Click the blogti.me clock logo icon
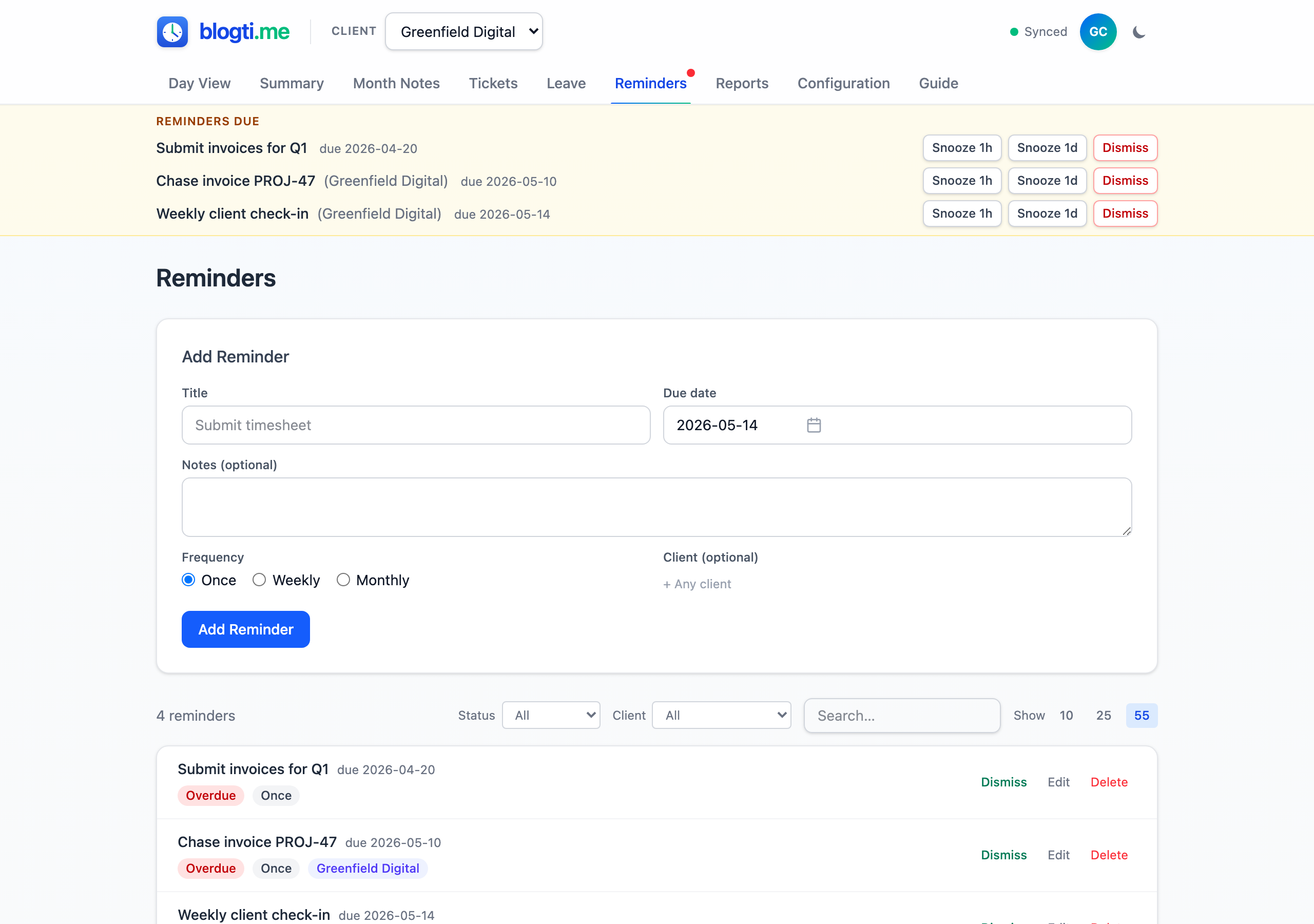1314x924 pixels. tap(172, 31)
